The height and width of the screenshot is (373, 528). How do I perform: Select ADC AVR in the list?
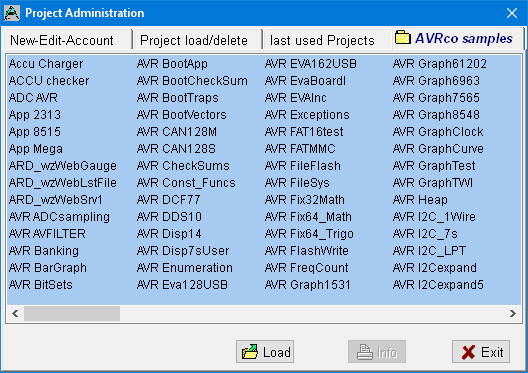pos(33,98)
